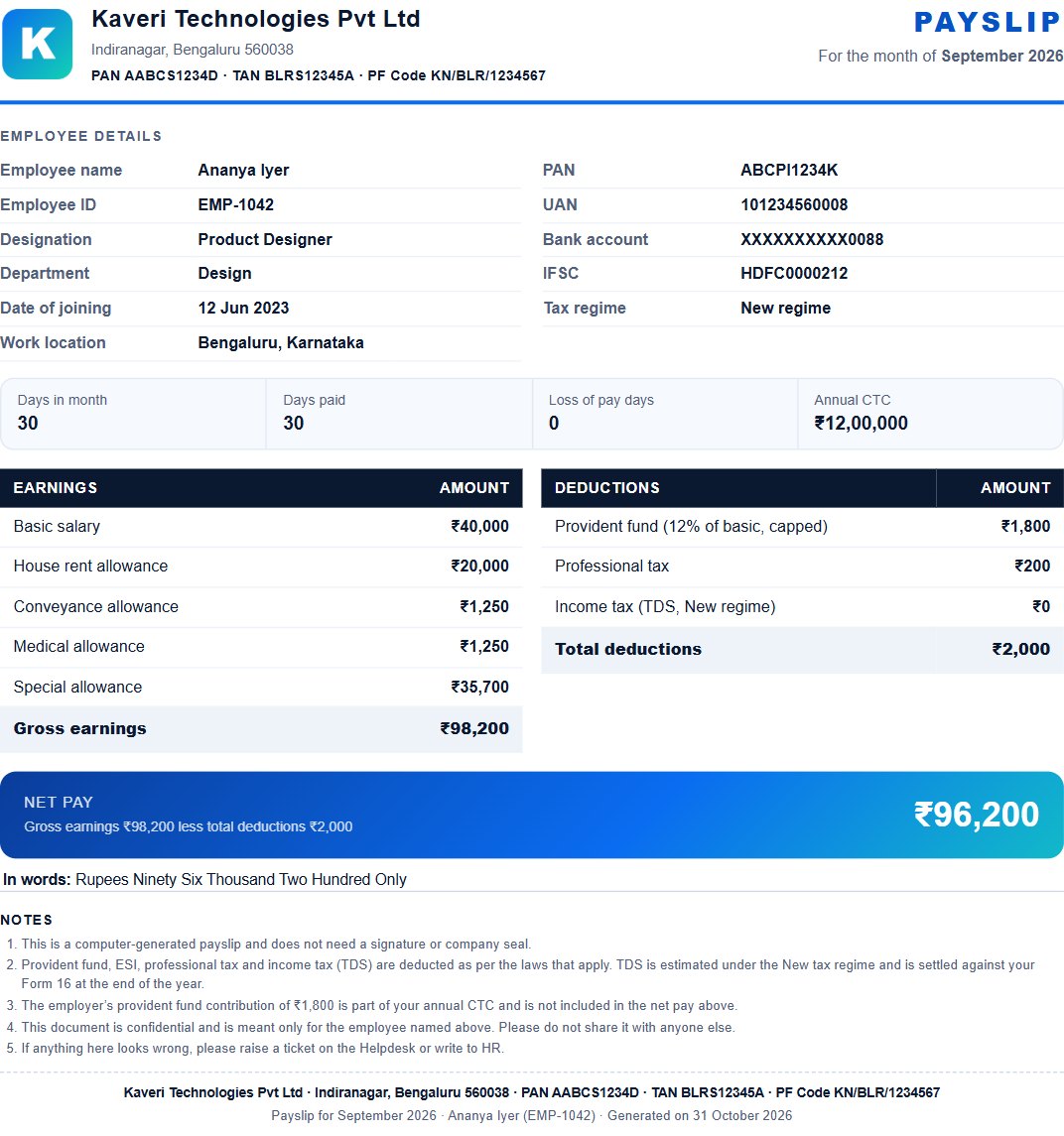Image resolution: width=1064 pixels, height=1136 pixels.
Task: Click the footer 'Generated on 31 October 2026' line
Action: 532,1116
